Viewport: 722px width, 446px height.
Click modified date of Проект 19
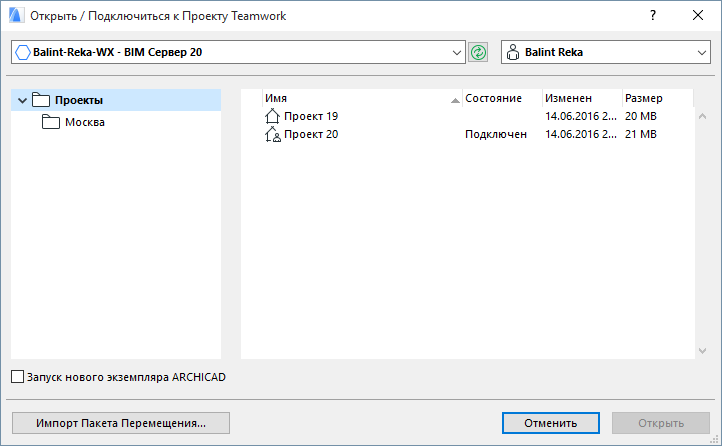point(581,116)
